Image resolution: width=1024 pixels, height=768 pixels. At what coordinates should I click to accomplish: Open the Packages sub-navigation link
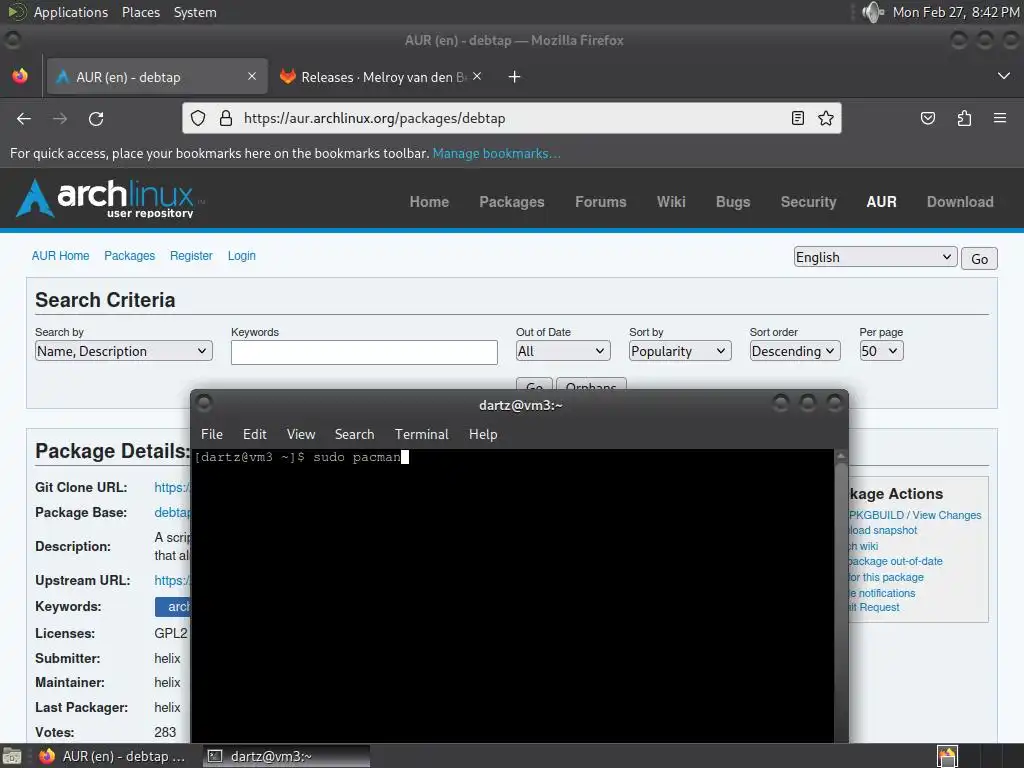(129, 256)
